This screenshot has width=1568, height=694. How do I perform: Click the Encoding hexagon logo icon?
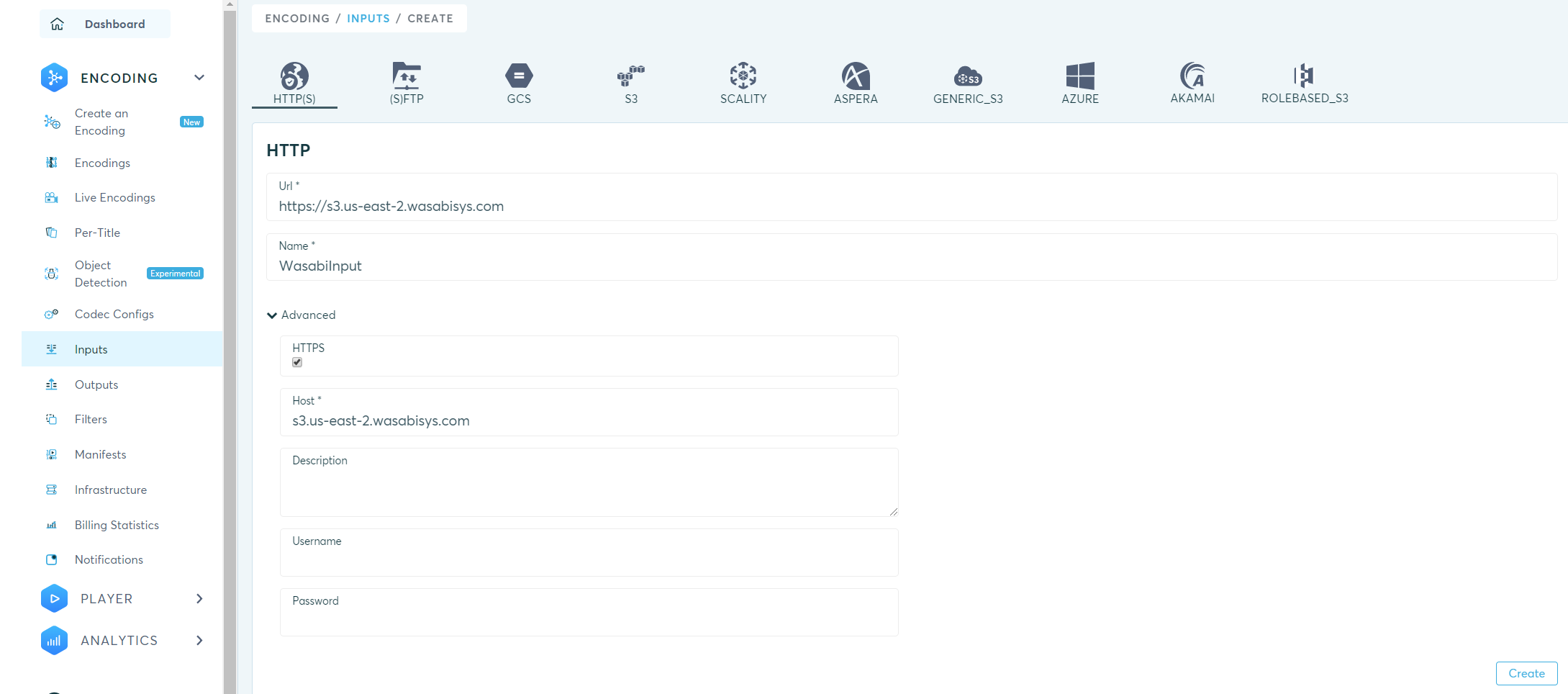pyautogui.click(x=54, y=78)
